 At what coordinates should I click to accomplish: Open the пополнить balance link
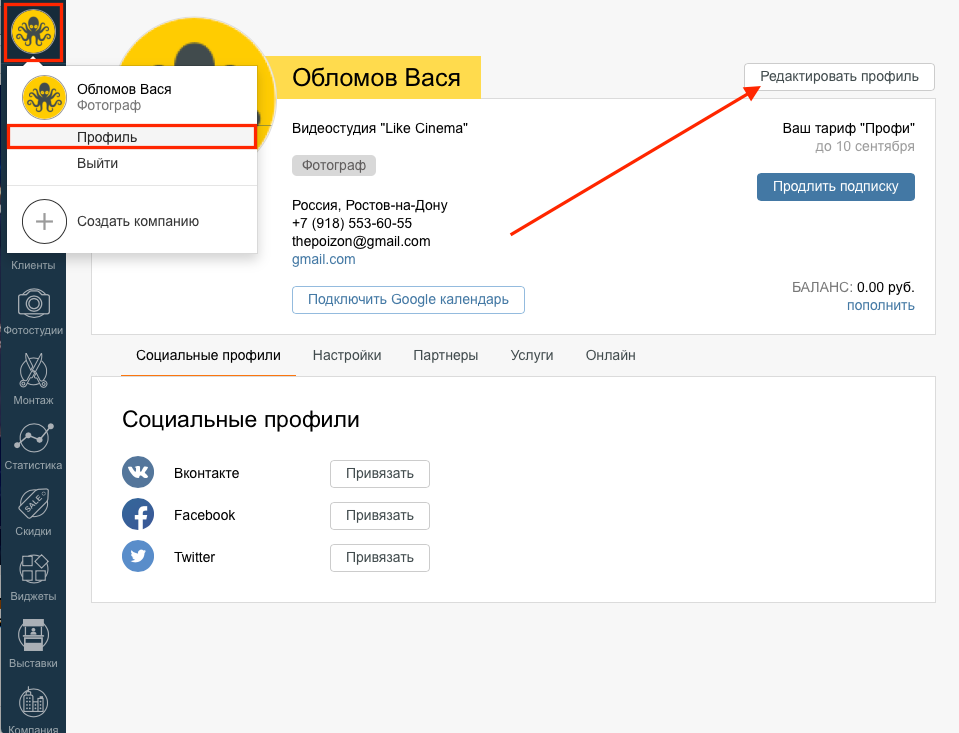(881, 305)
